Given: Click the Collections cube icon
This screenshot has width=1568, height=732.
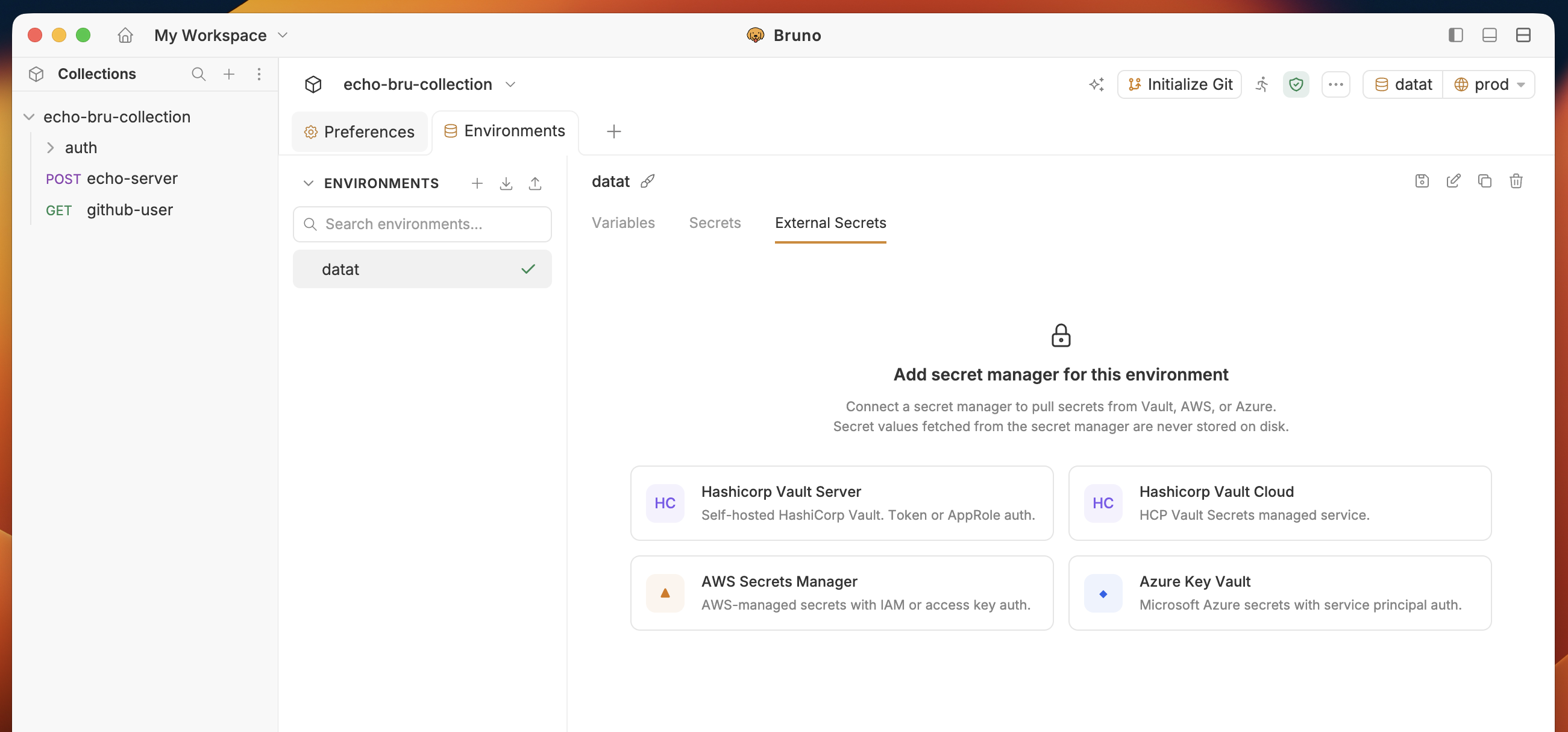Looking at the screenshot, I should 36,74.
